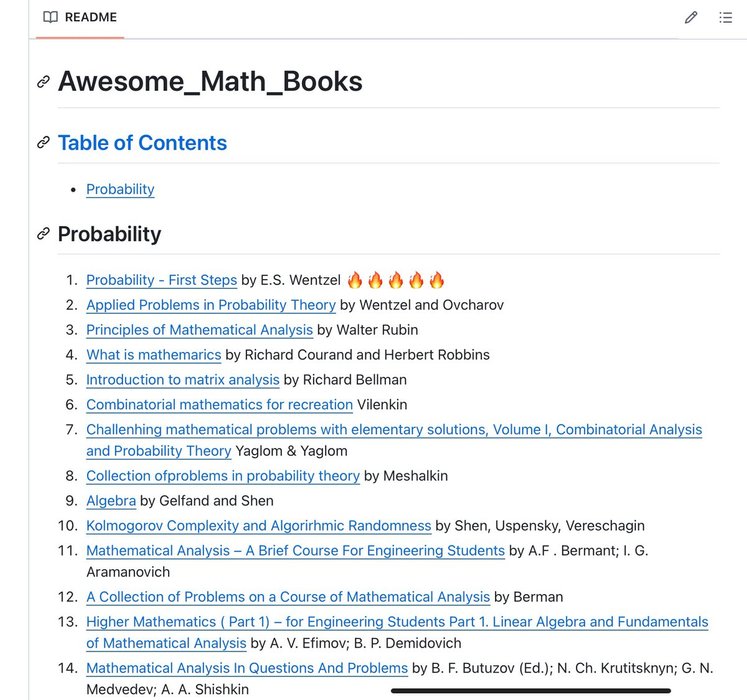Open Introduction to matrix analysis link
The height and width of the screenshot is (700, 747).
[183, 380]
